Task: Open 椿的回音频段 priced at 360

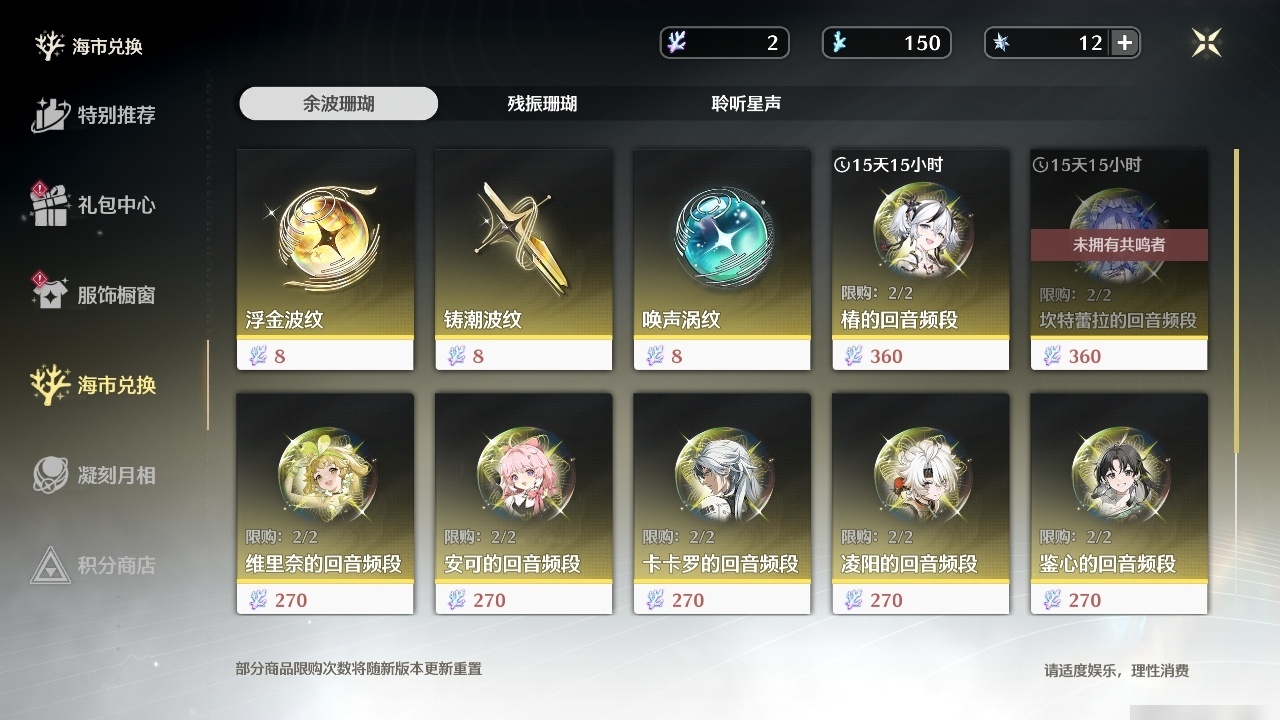Action: 921,260
